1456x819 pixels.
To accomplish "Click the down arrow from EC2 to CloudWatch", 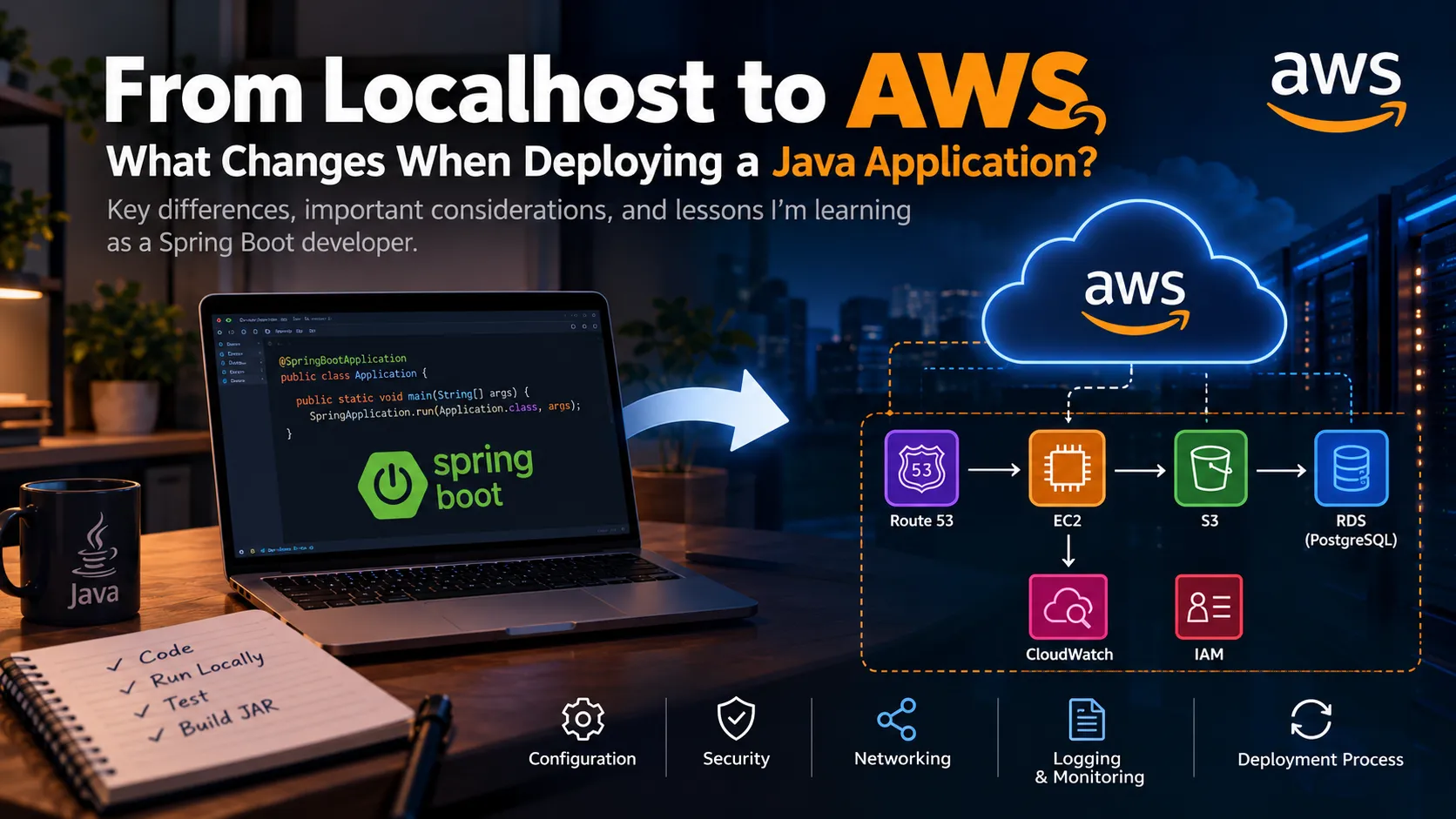I will tap(1068, 552).
